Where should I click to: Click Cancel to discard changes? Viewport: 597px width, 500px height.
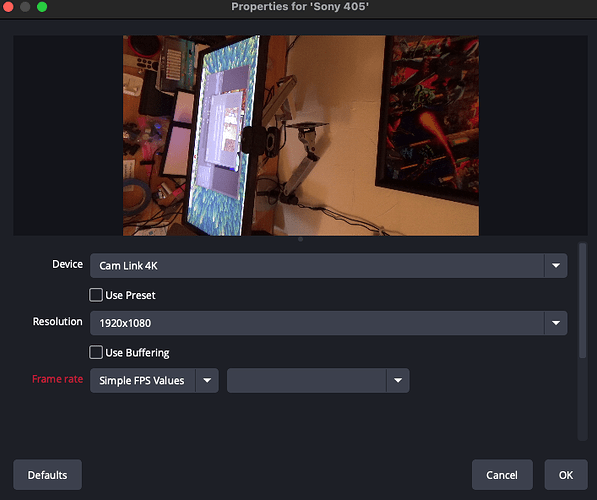tap(502, 475)
